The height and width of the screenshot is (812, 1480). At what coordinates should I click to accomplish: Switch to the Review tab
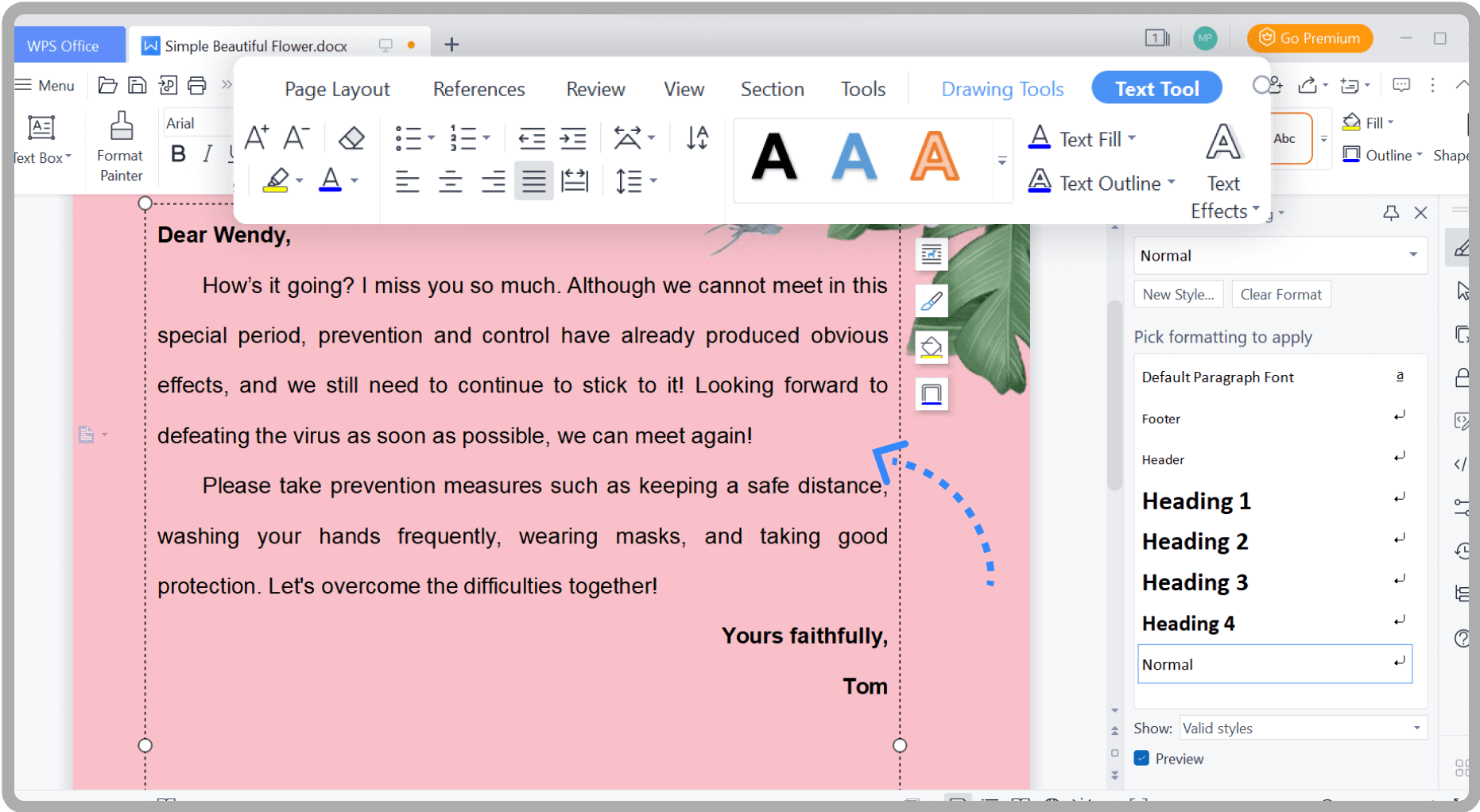click(x=595, y=88)
